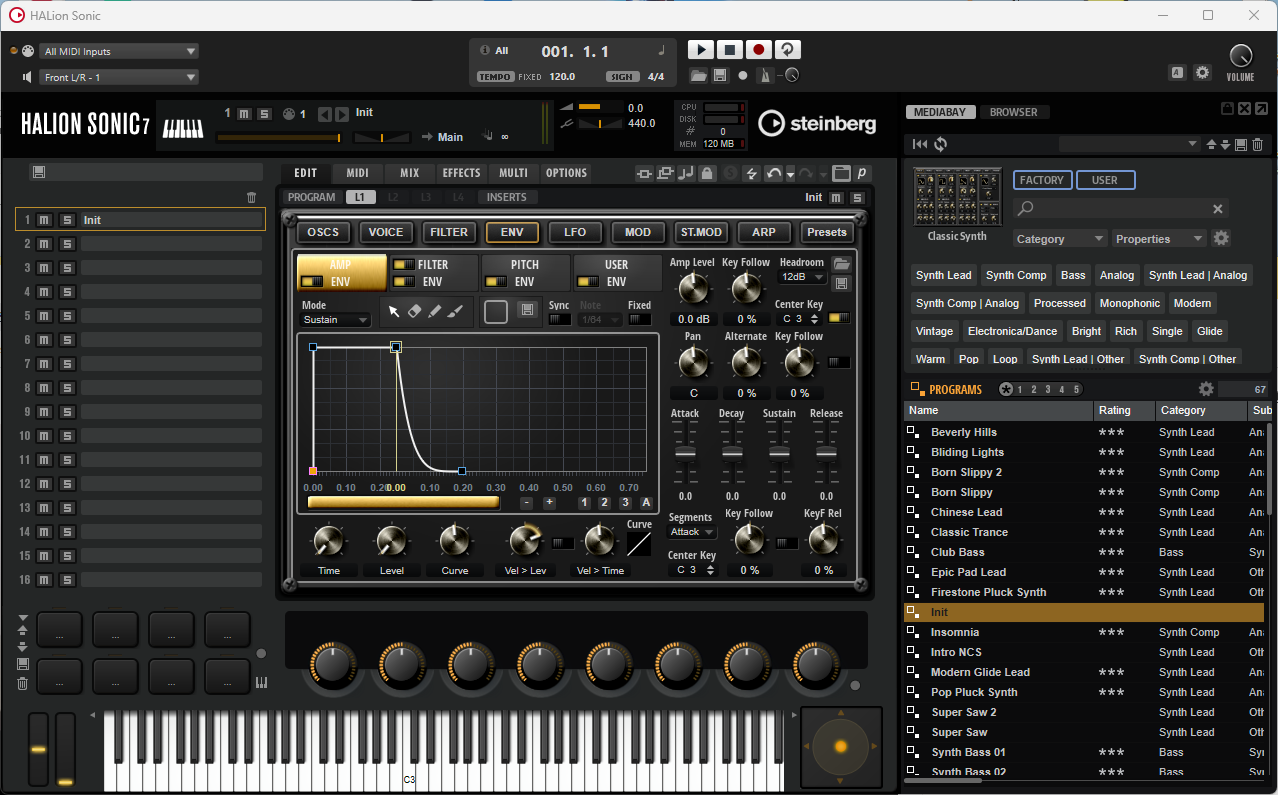Toggle the PITCH ENV on switch
Image resolution: width=1278 pixels, height=795 pixels.
click(496, 282)
